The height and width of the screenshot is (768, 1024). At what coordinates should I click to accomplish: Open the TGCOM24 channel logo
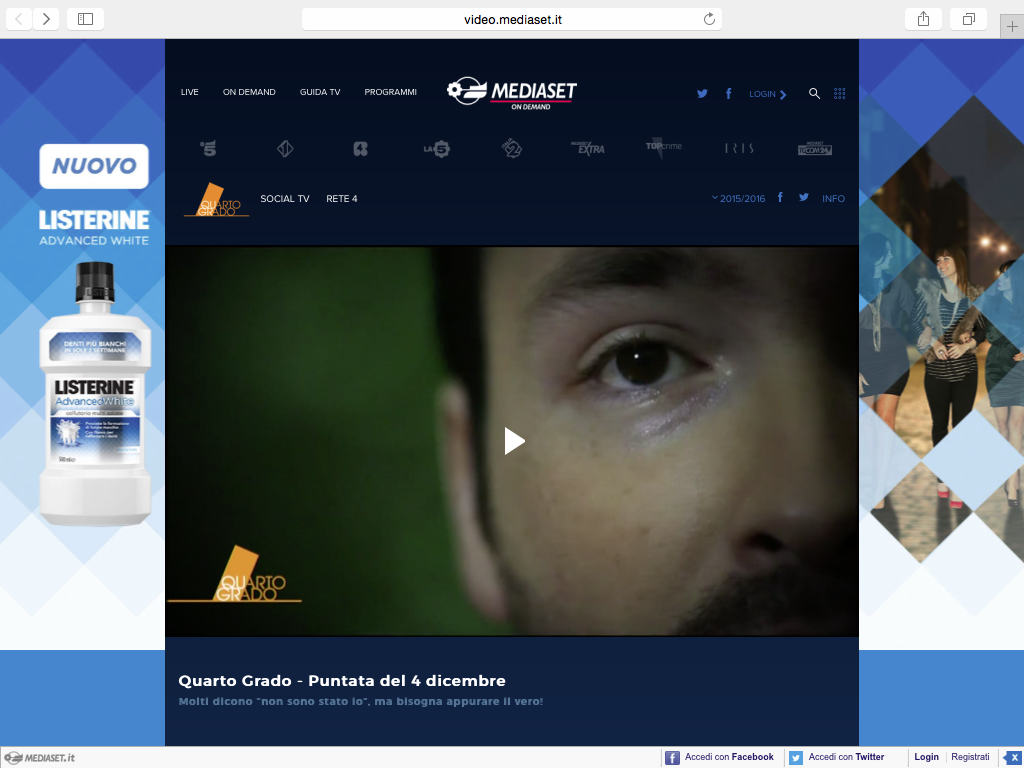(815, 149)
